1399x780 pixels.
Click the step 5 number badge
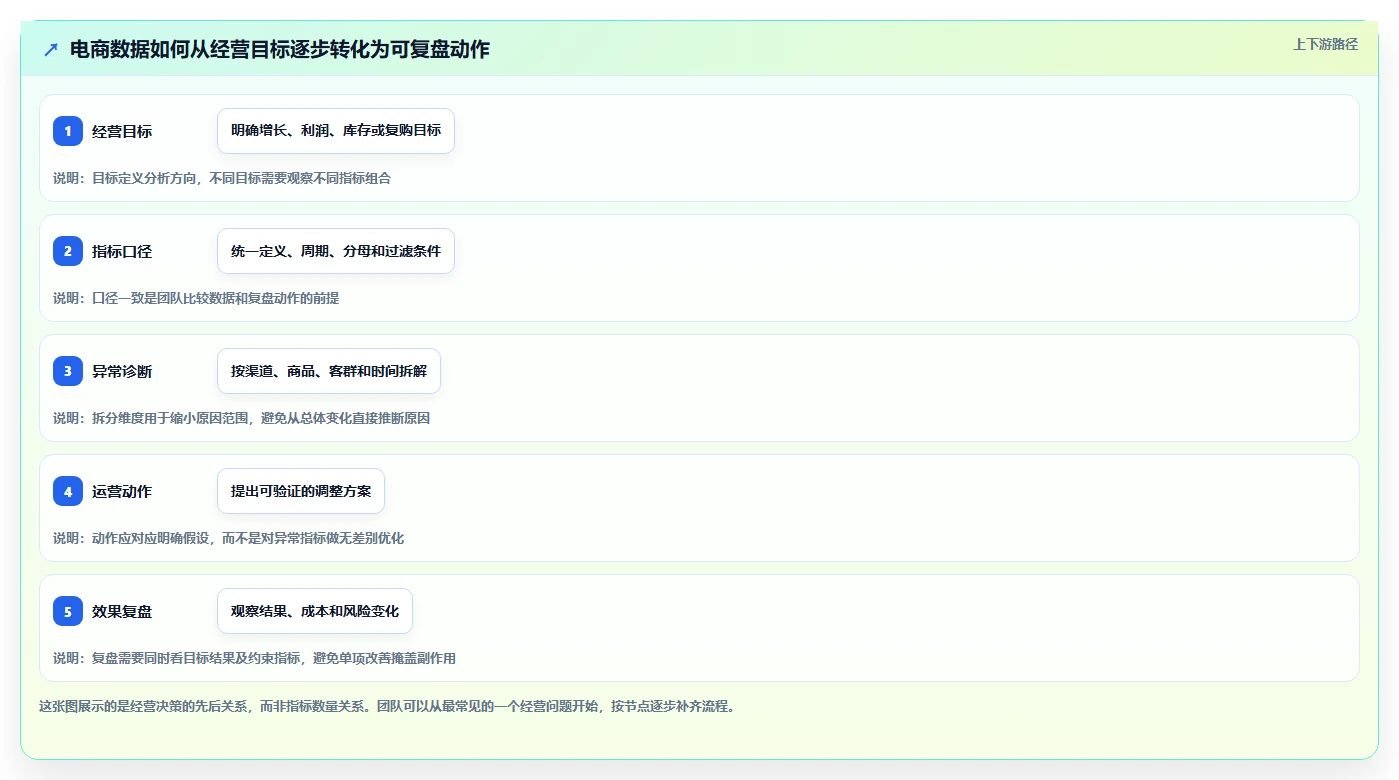68,611
